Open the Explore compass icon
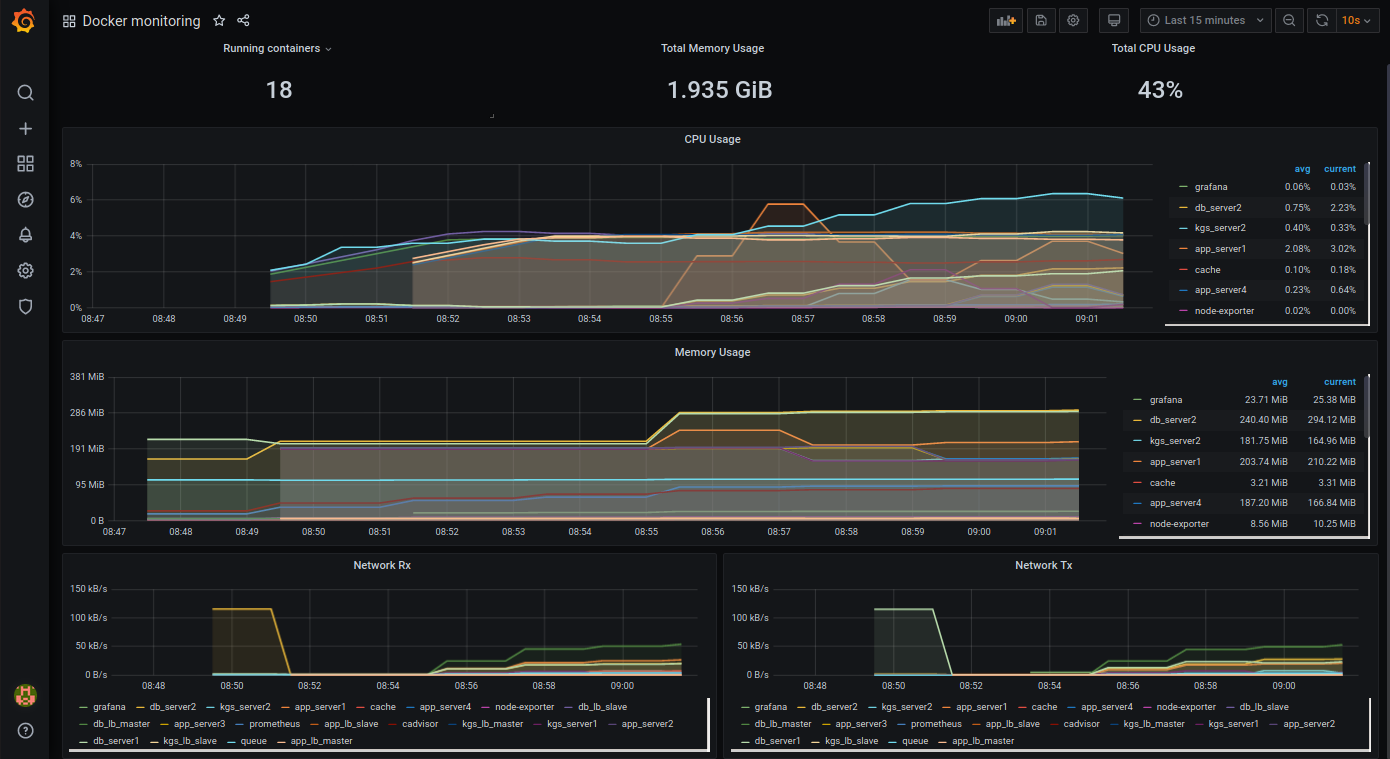 (26, 200)
